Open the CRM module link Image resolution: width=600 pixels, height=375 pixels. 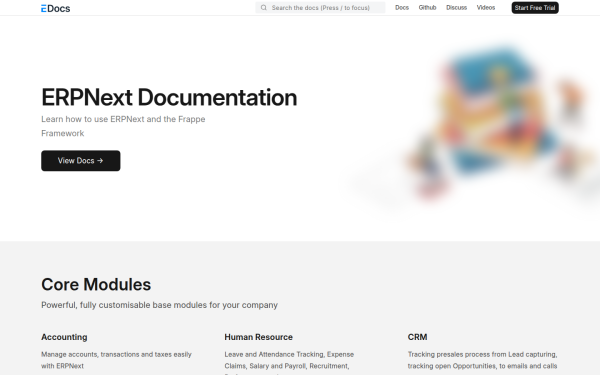pos(417,337)
